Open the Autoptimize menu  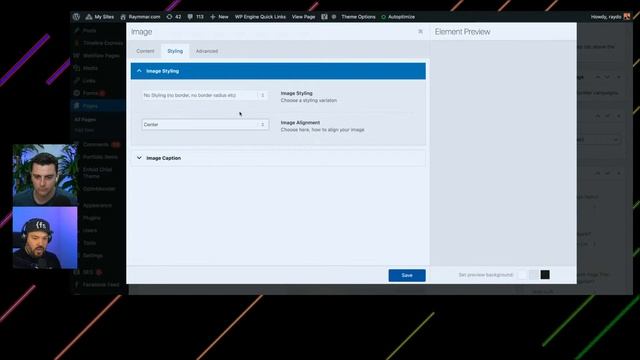(x=398, y=17)
